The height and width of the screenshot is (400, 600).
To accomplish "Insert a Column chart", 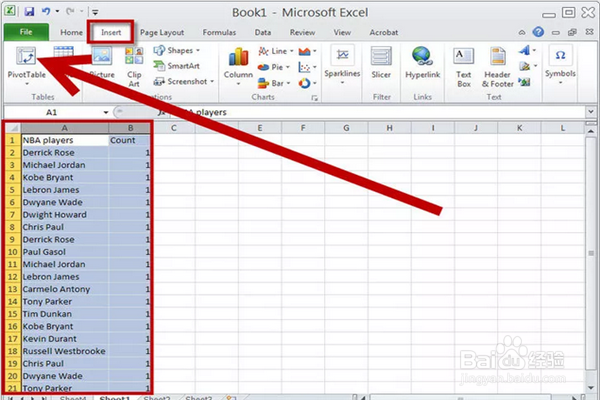I will tap(238, 66).
